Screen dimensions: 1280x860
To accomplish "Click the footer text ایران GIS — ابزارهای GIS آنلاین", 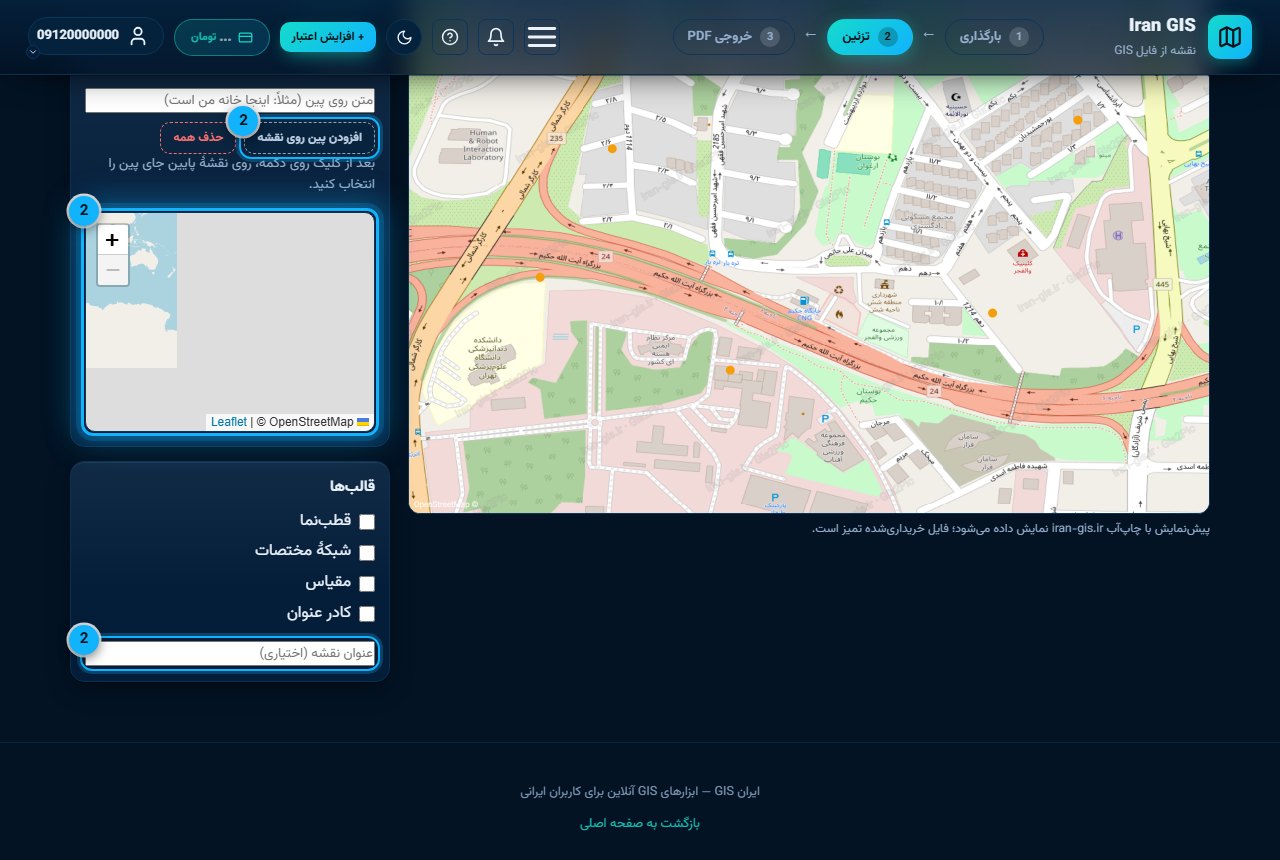I will 640,792.
